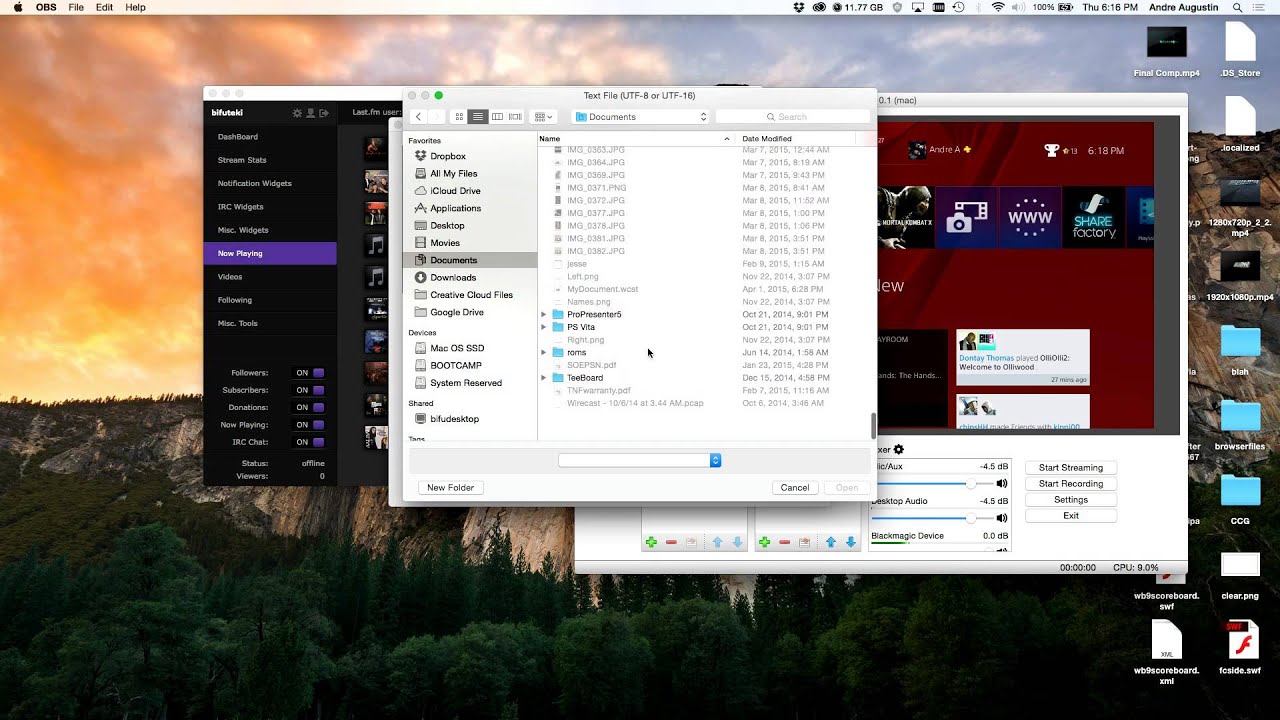This screenshot has height=720, width=1280.
Task: Click Start Recording in OBS
Action: pyautogui.click(x=1070, y=483)
